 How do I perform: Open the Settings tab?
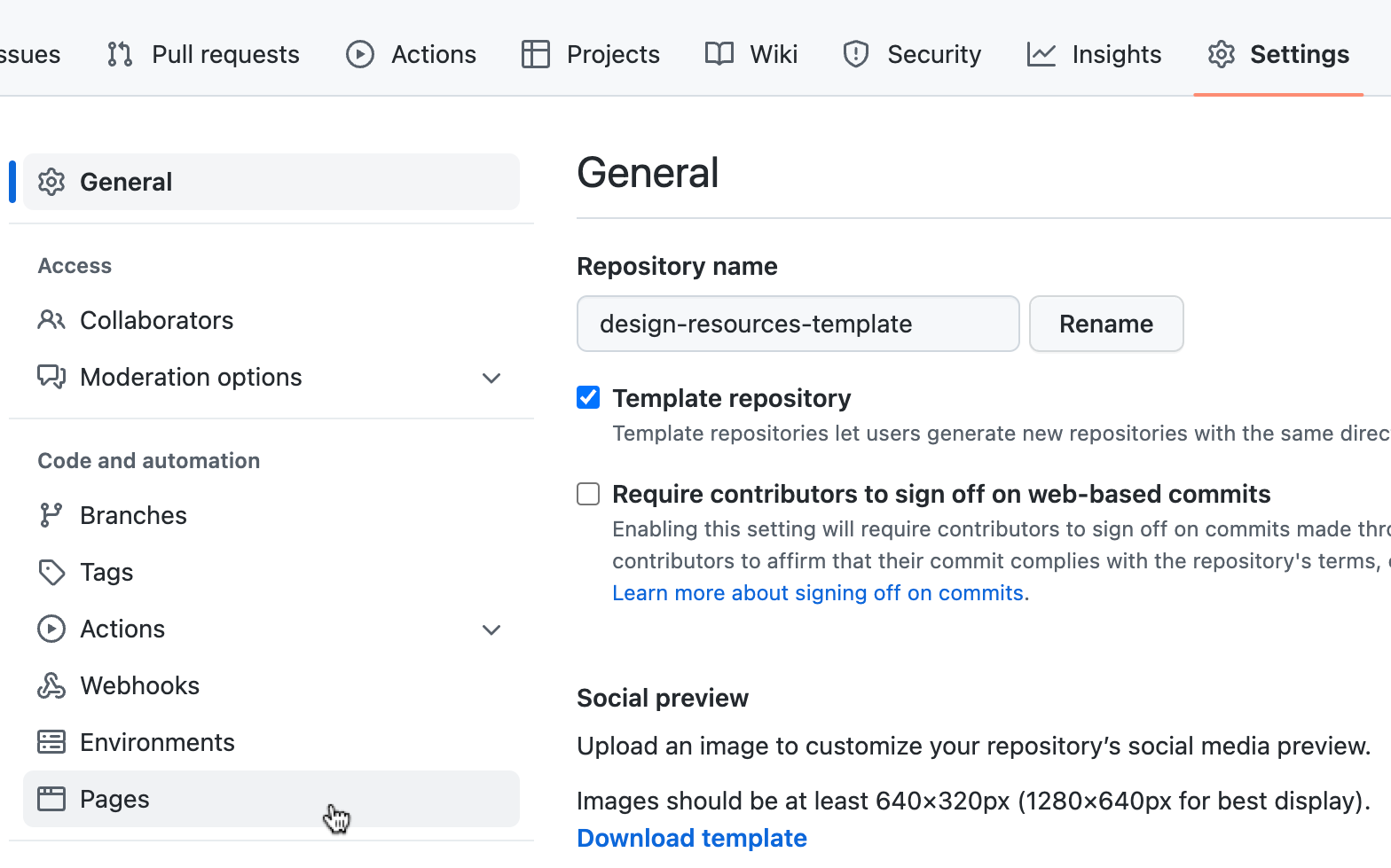1278,54
